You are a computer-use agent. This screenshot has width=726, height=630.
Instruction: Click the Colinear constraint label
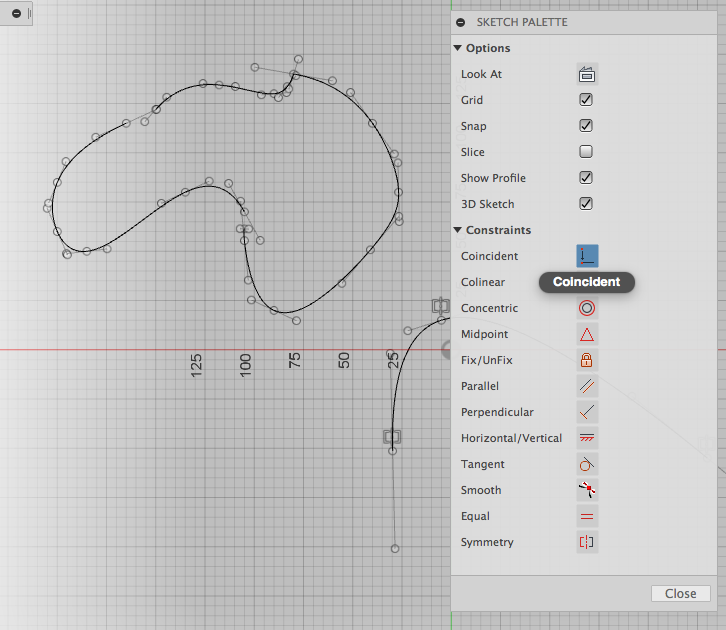tap(483, 282)
